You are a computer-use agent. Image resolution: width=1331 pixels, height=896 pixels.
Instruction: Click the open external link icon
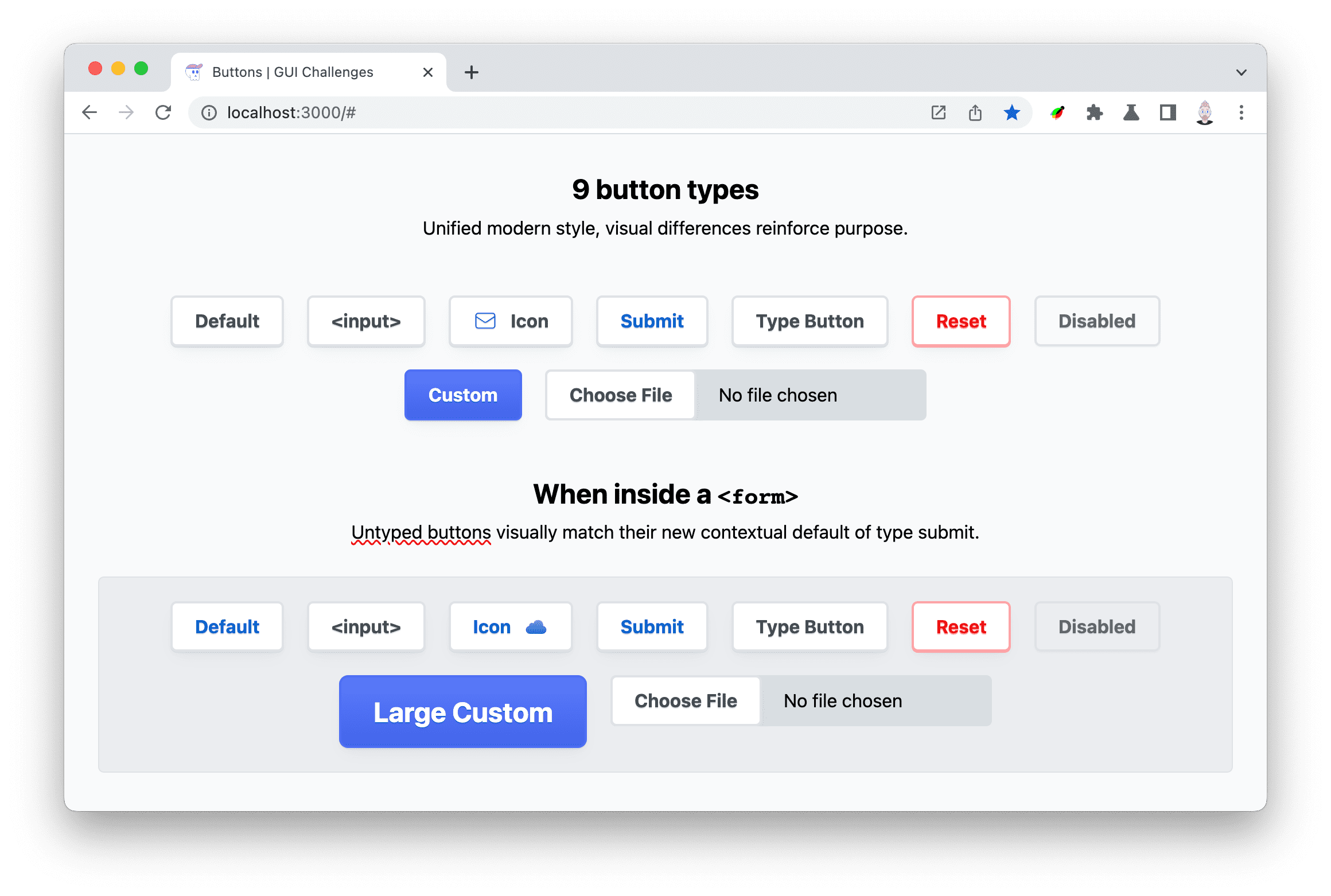point(937,112)
